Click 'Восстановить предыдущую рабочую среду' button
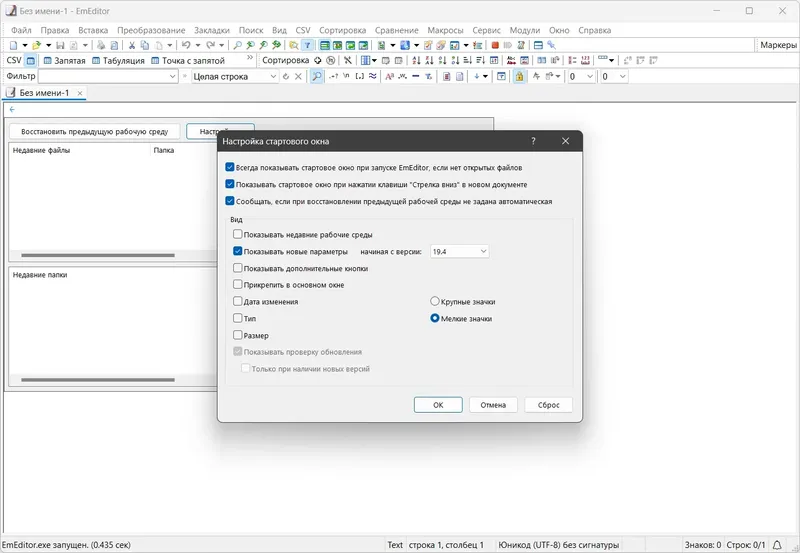The width and height of the screenshot is (800, 553). click(94, 132)
